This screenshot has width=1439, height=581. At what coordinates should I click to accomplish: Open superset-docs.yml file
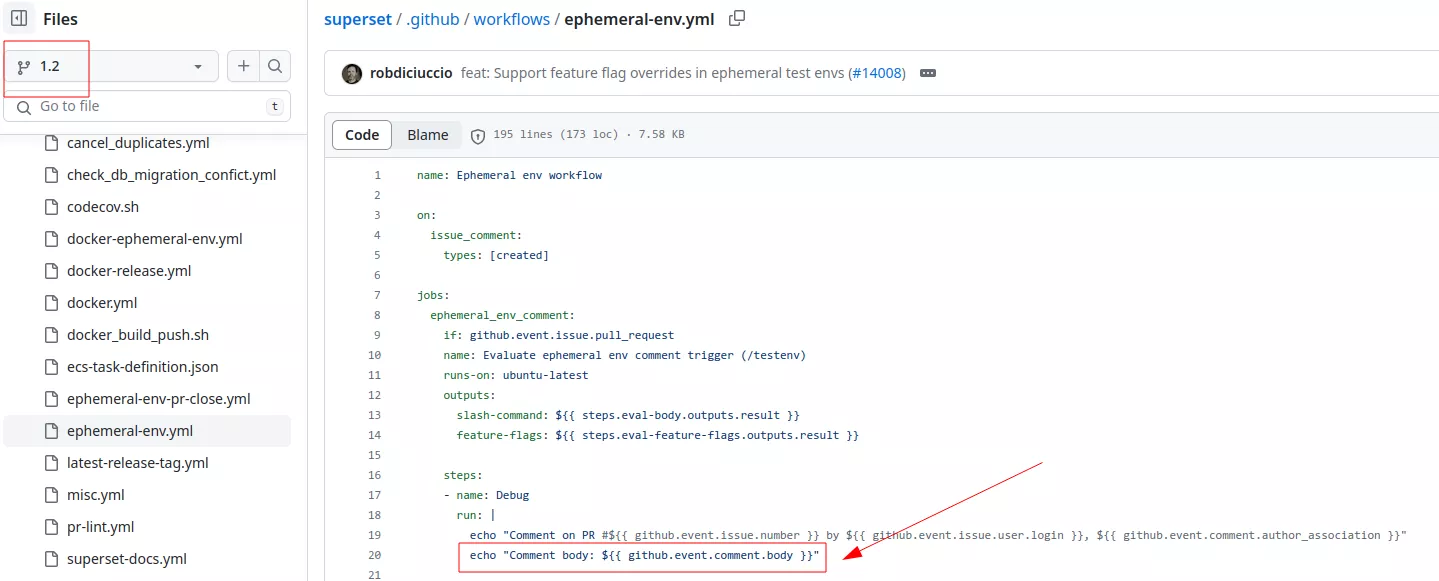click(x=127, y=559)
